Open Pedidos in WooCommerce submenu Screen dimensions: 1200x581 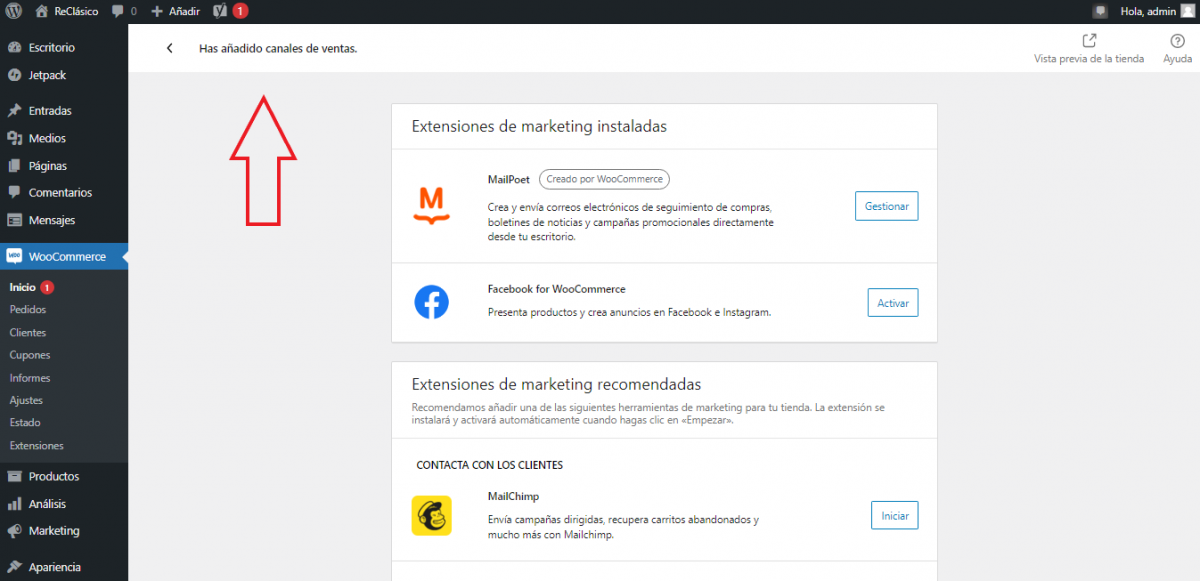click(28, 310)
